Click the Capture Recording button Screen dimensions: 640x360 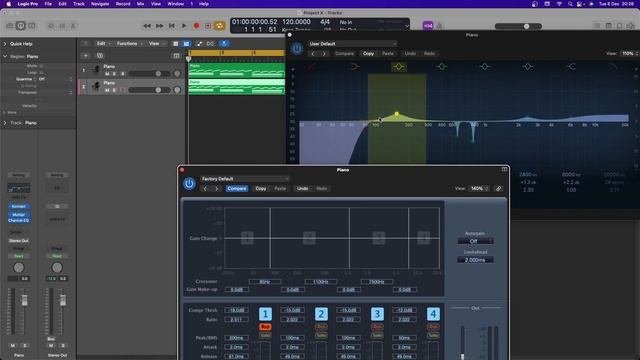coord(208,26)
